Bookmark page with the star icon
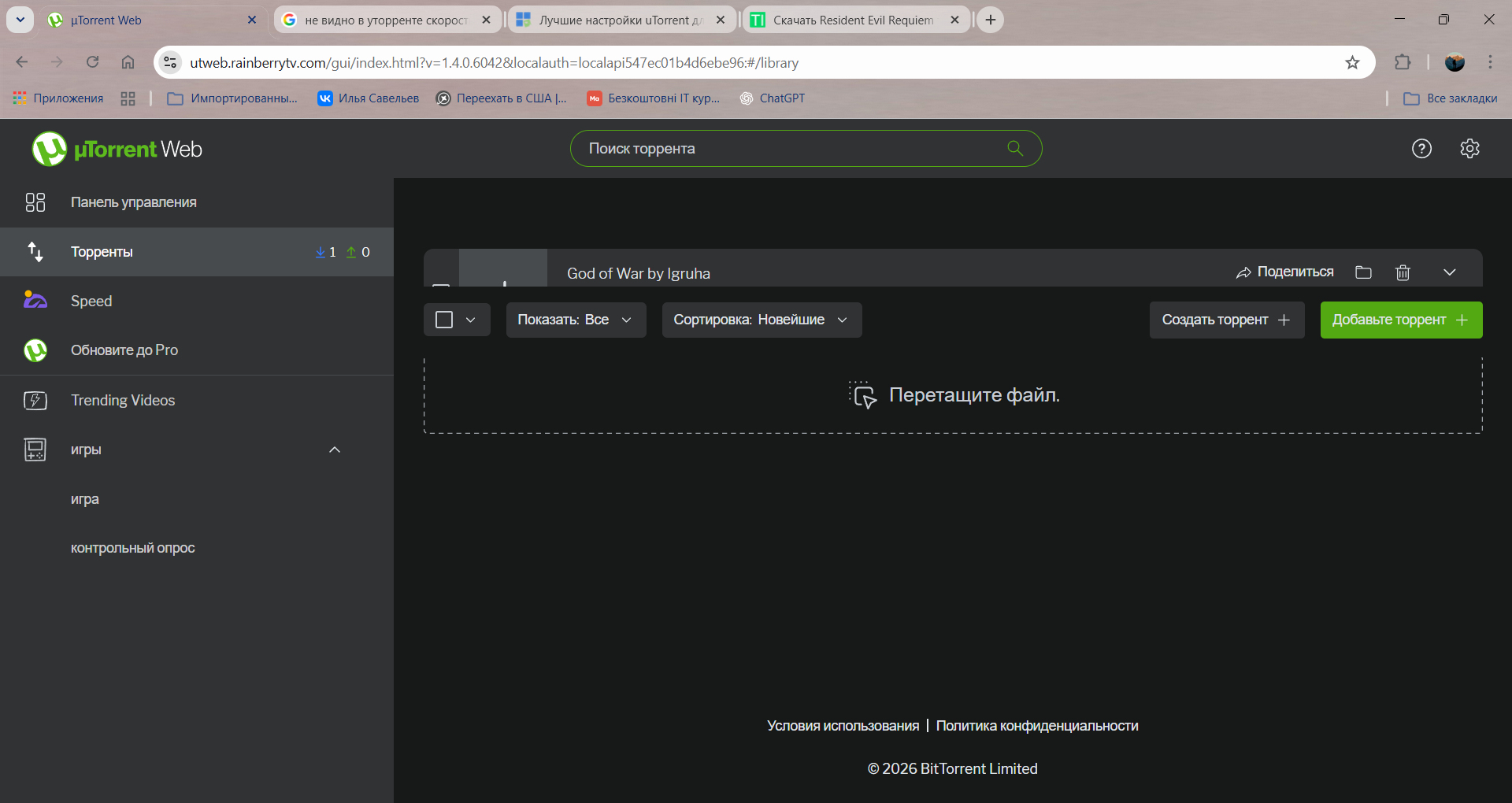1512x803 pixels. pos(1352,63)
